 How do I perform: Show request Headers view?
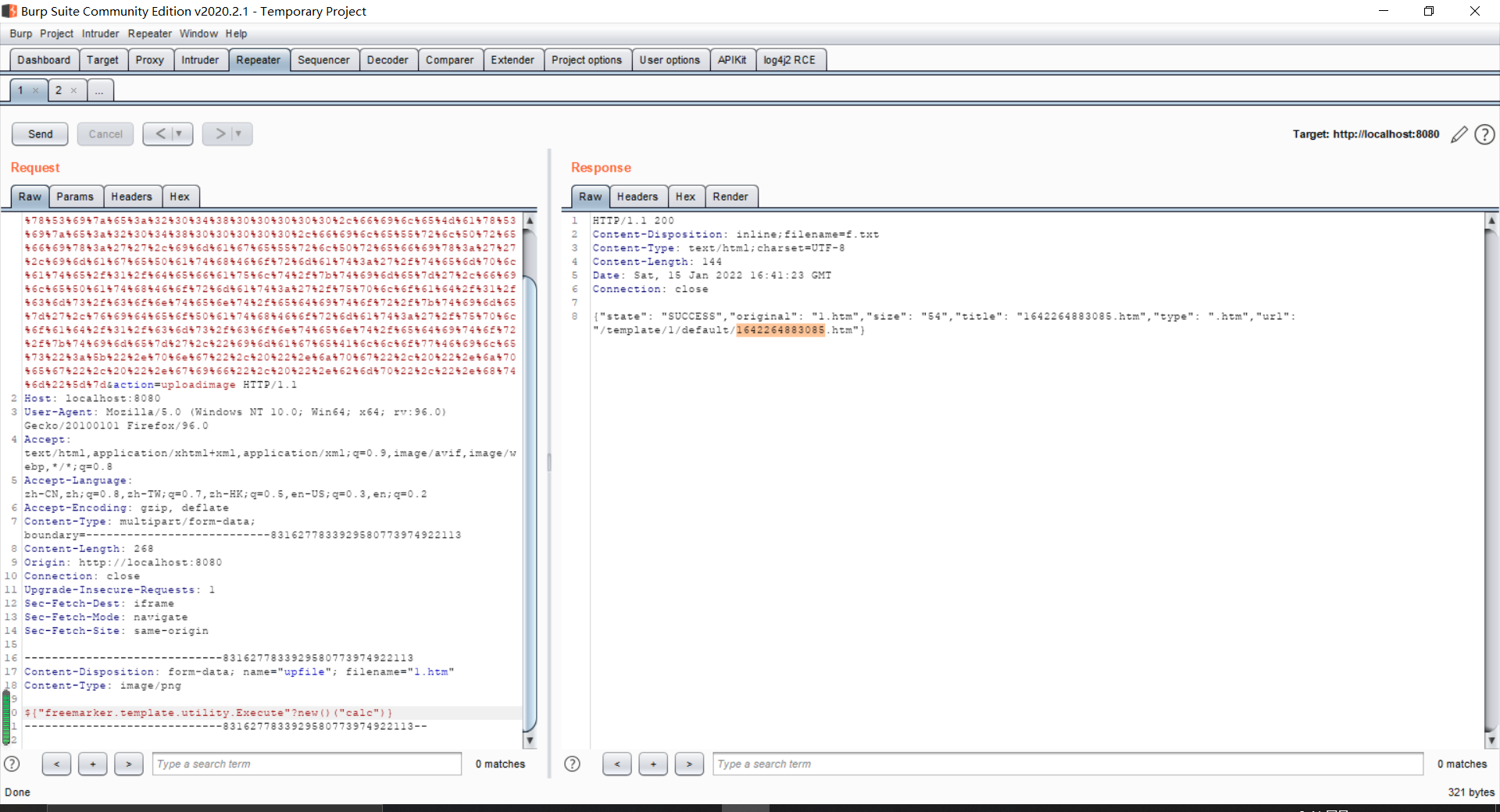coord(131,197)
